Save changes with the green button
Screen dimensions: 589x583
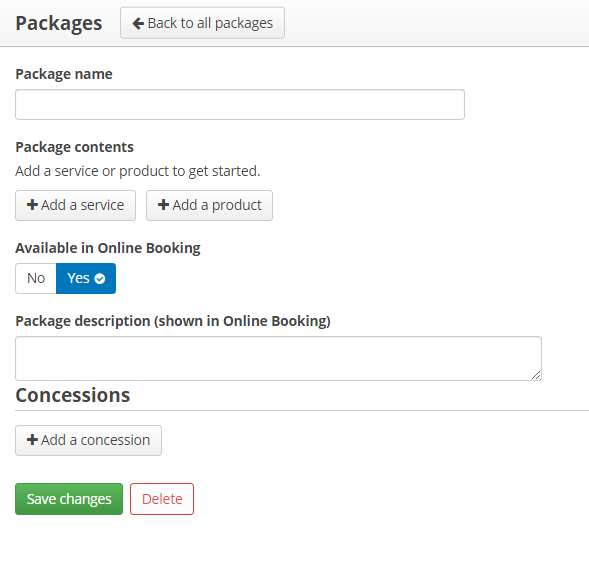(x=69, y=499)
